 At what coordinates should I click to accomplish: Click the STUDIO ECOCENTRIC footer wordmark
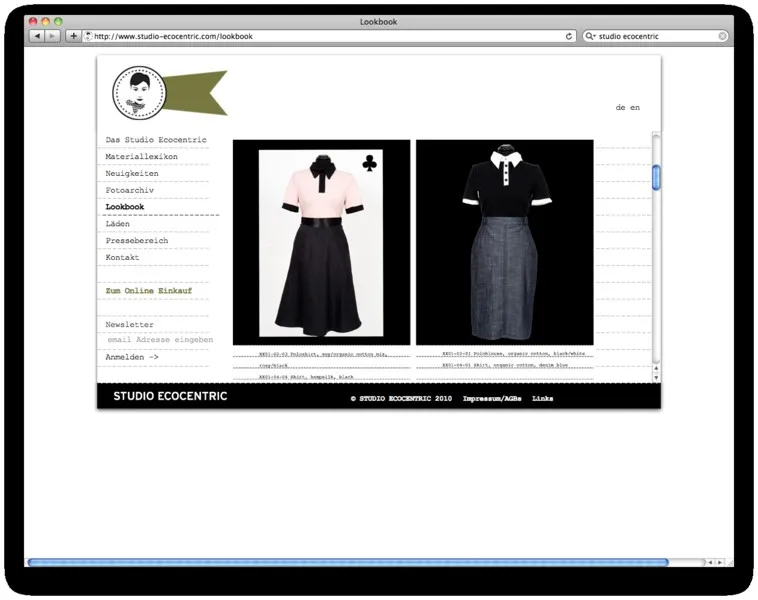(170, 396)
